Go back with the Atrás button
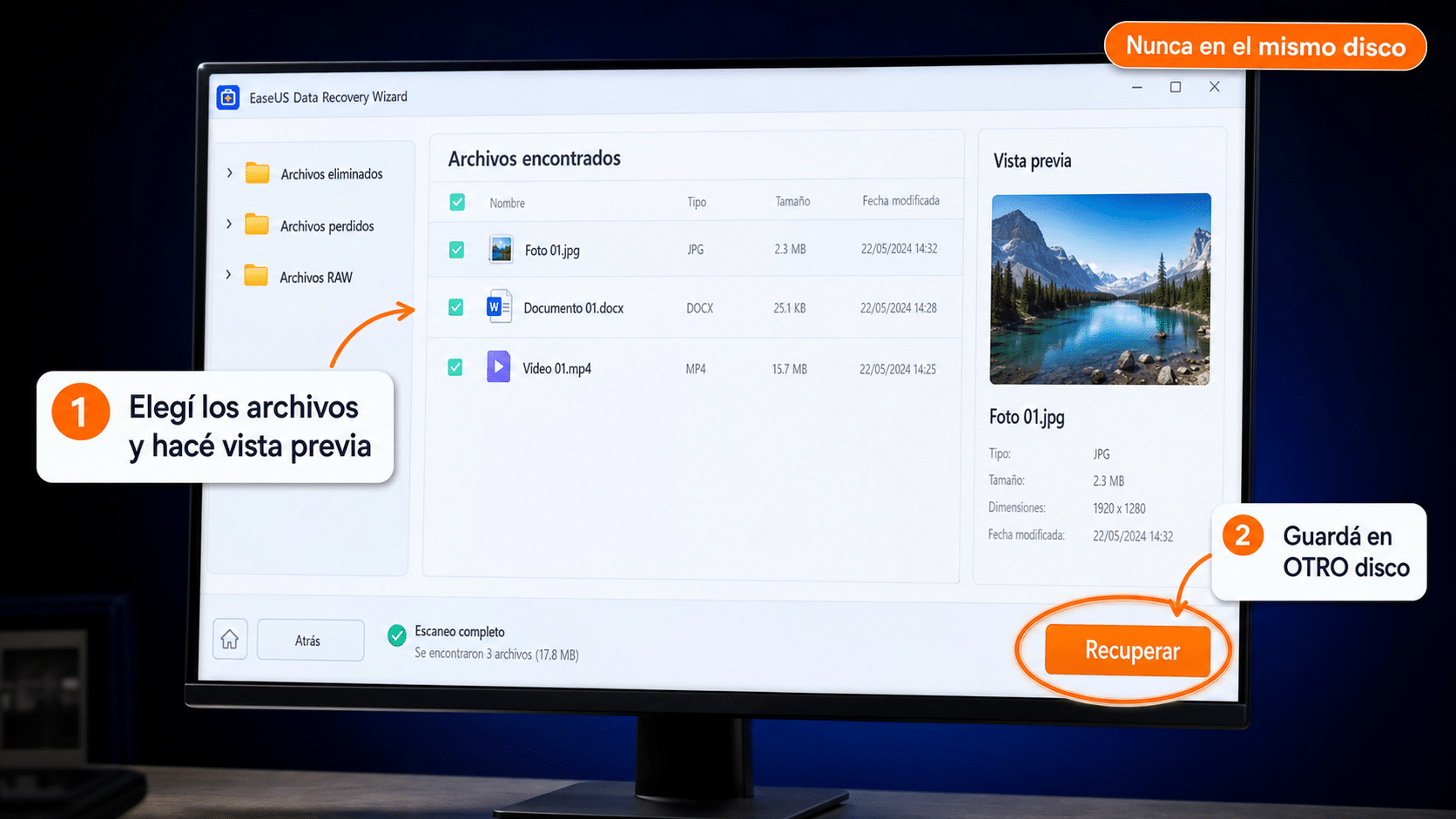Screen dimensions: 1456x819 click(310, 641)
